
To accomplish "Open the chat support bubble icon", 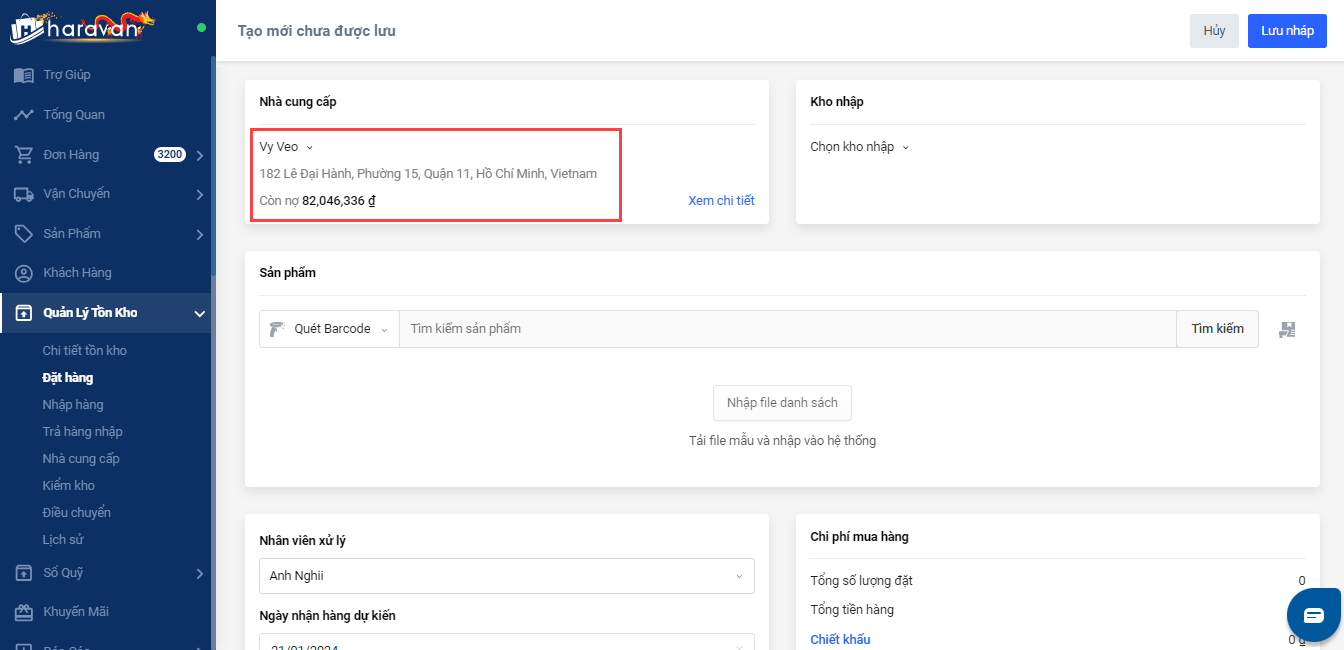I will click(x=1313, y=614).
